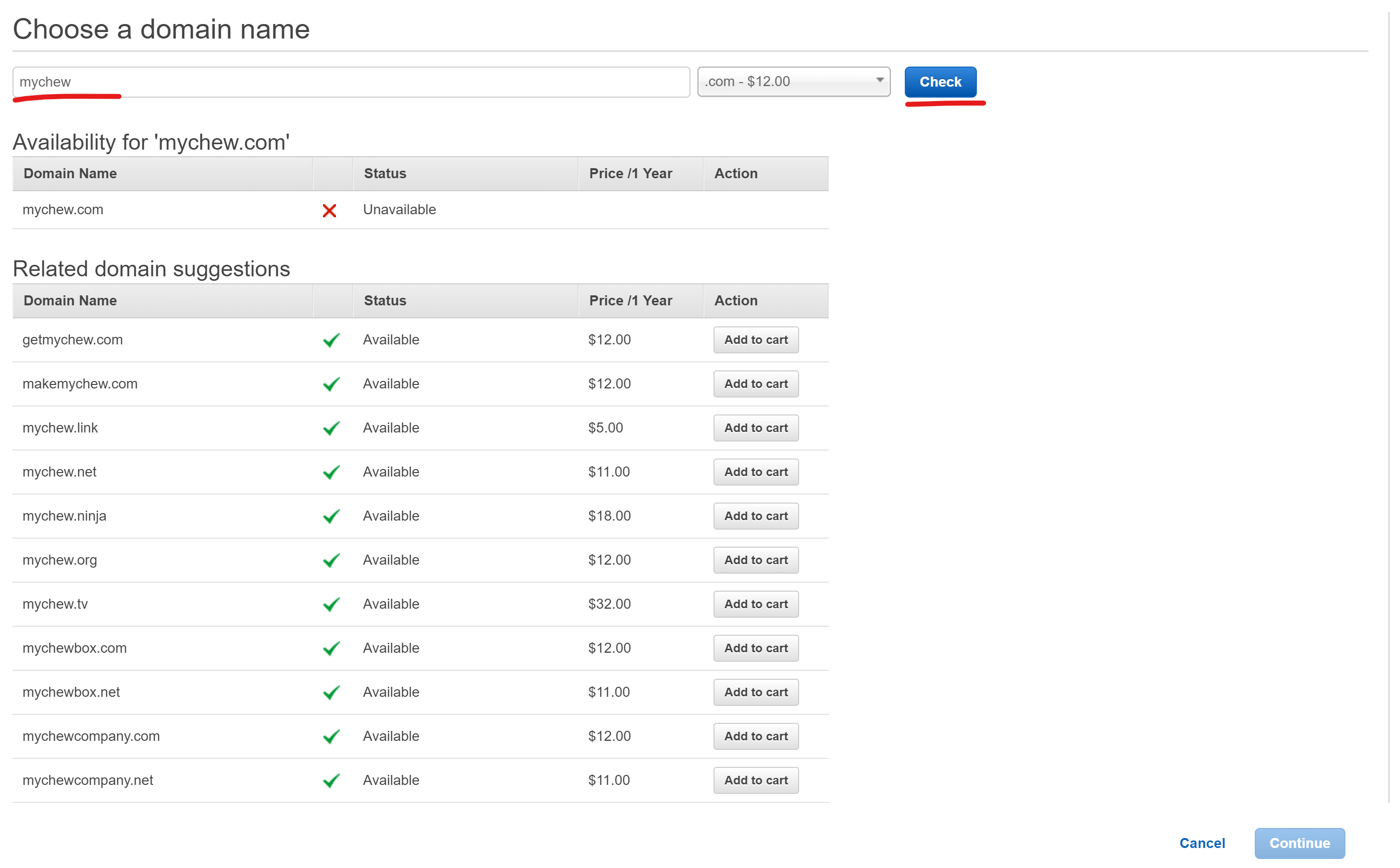Add mychew.ninja to cart
The image size is (1400, 868).
pyautogui.click(x=755, y=516)
